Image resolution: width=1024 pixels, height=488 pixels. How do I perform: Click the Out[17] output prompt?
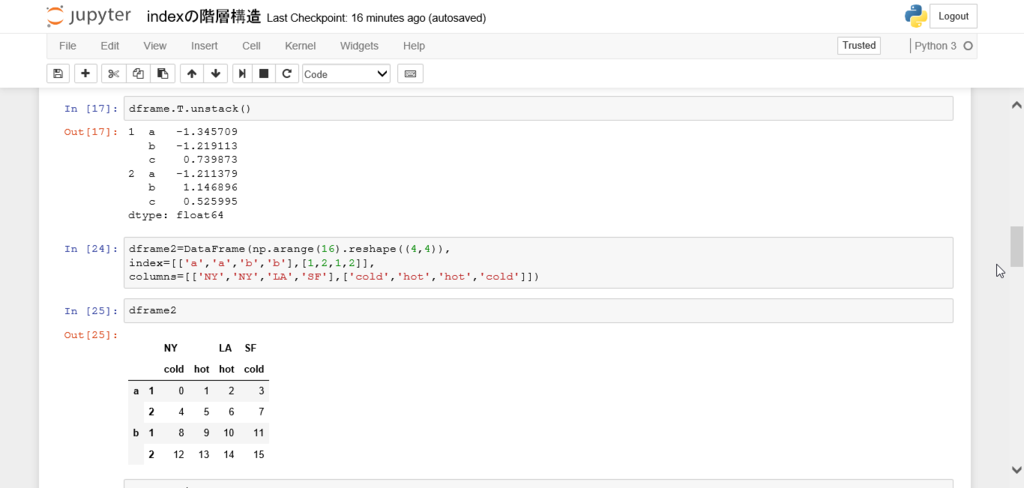(91, 132)
